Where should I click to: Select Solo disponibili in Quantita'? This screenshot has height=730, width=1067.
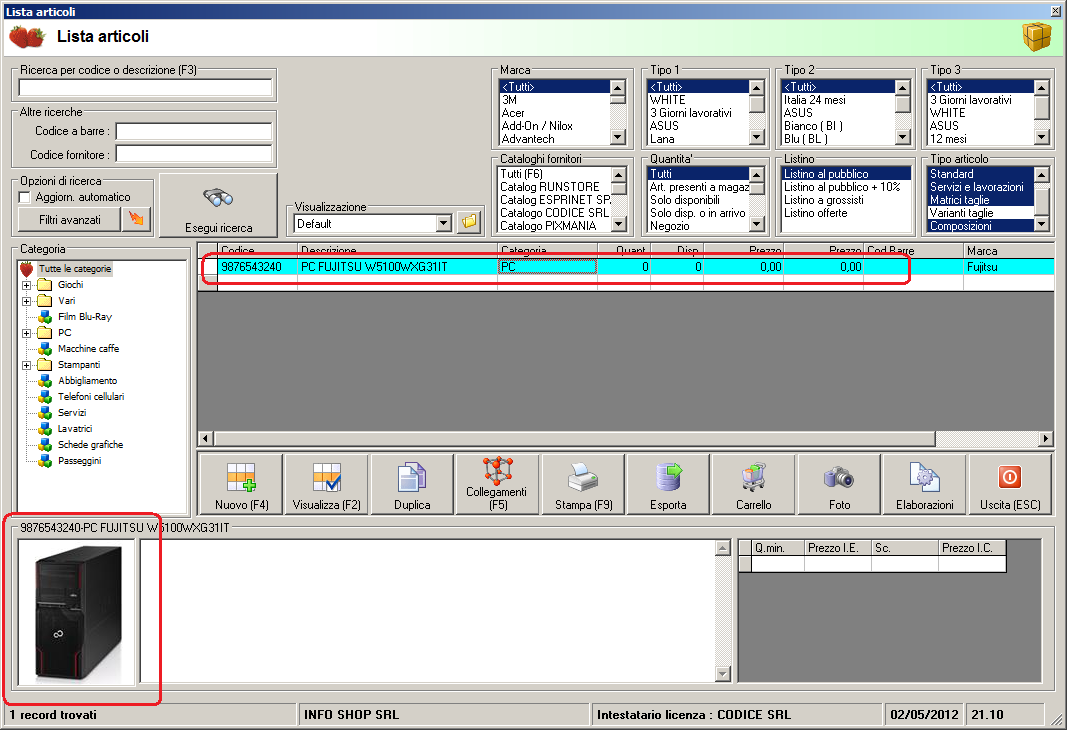(x=698, y=200)
